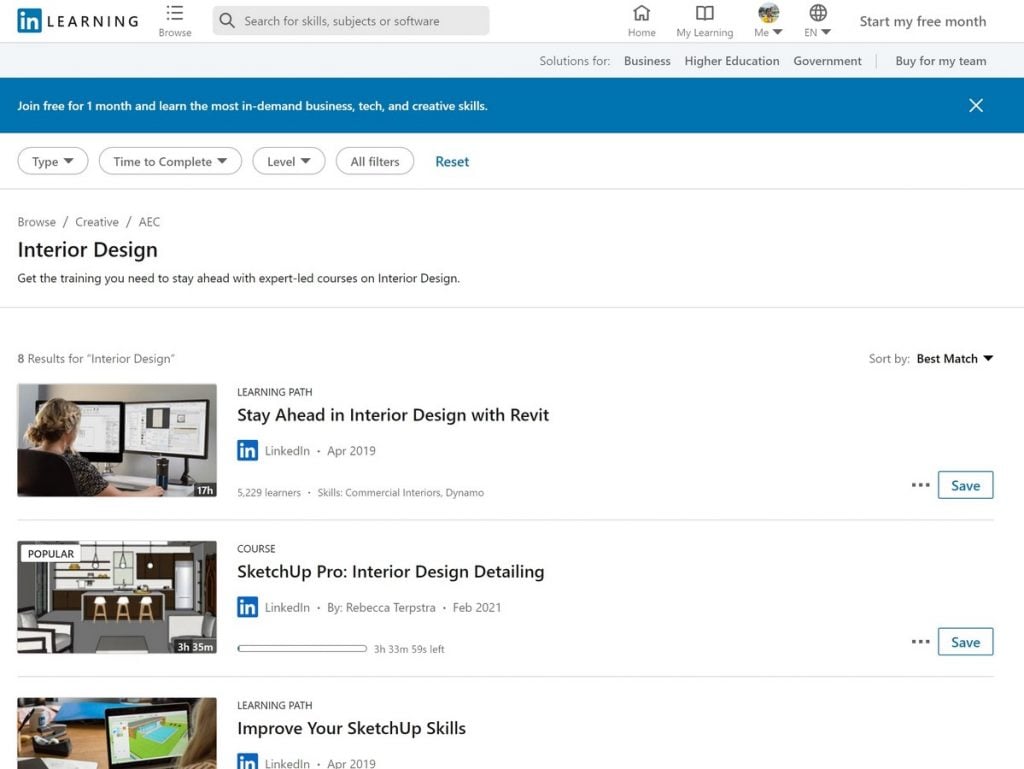Viewport: 1024px width, 769px height.
Task: Go to Browse breadcrumb
Action: point(37,222)
